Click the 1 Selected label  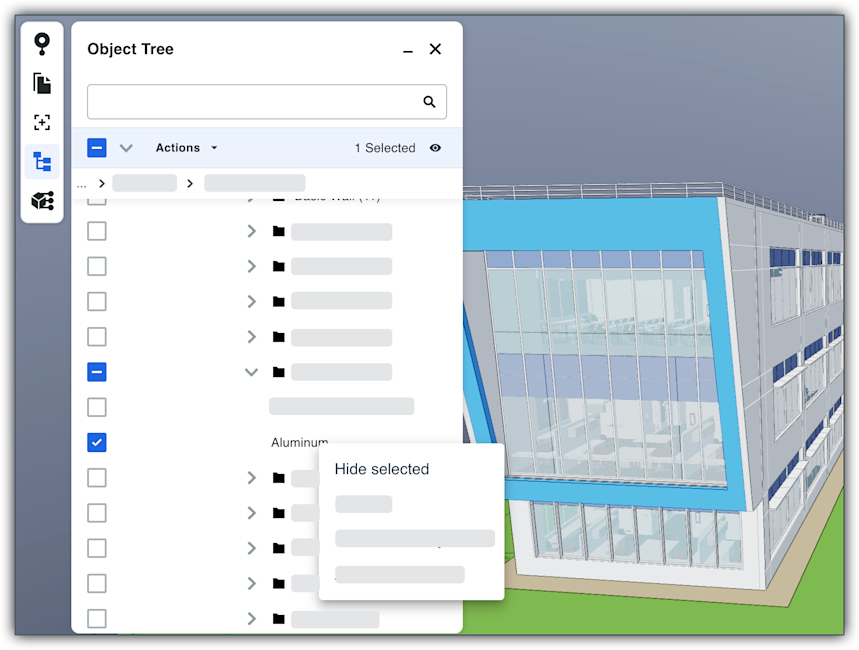pyautogui.click(x=385, y=148)
